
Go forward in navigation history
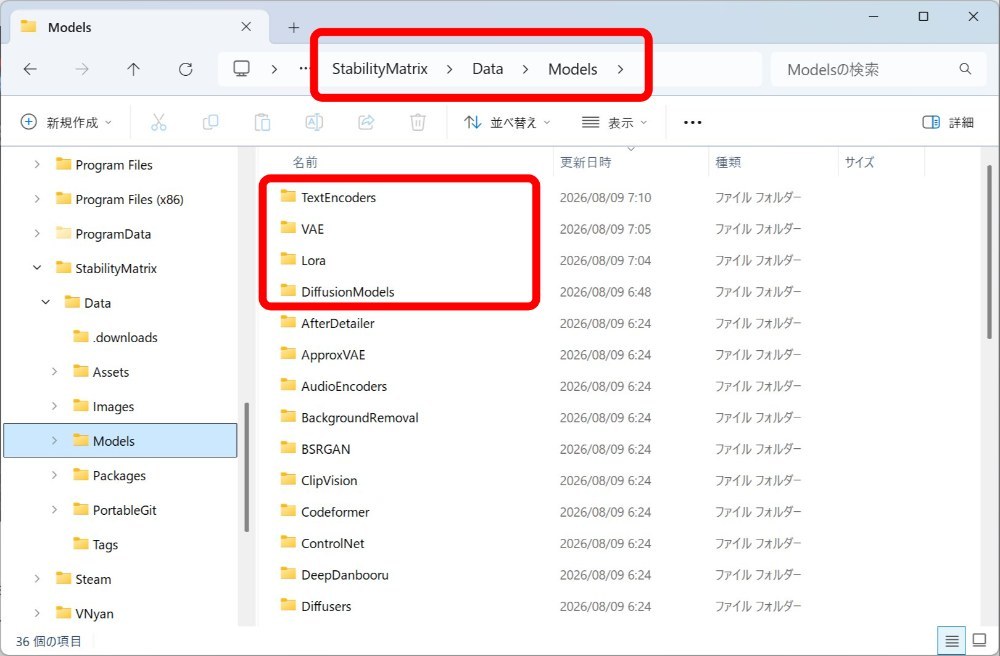82,69
